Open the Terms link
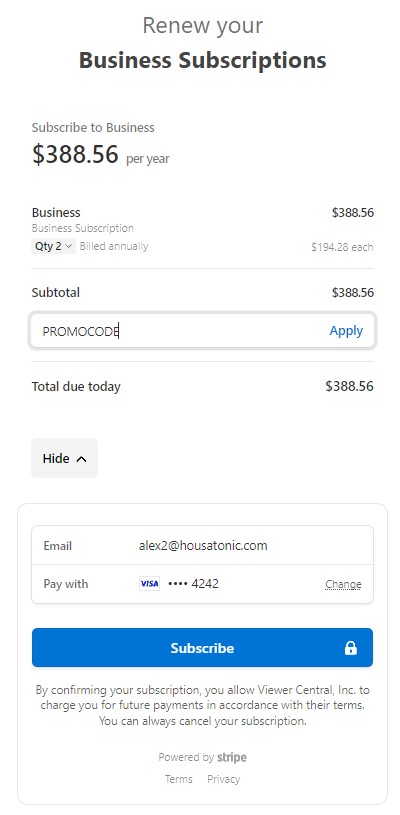Image resolution: width=400 pixels, height=815 pixels. [x=179, y=779]
